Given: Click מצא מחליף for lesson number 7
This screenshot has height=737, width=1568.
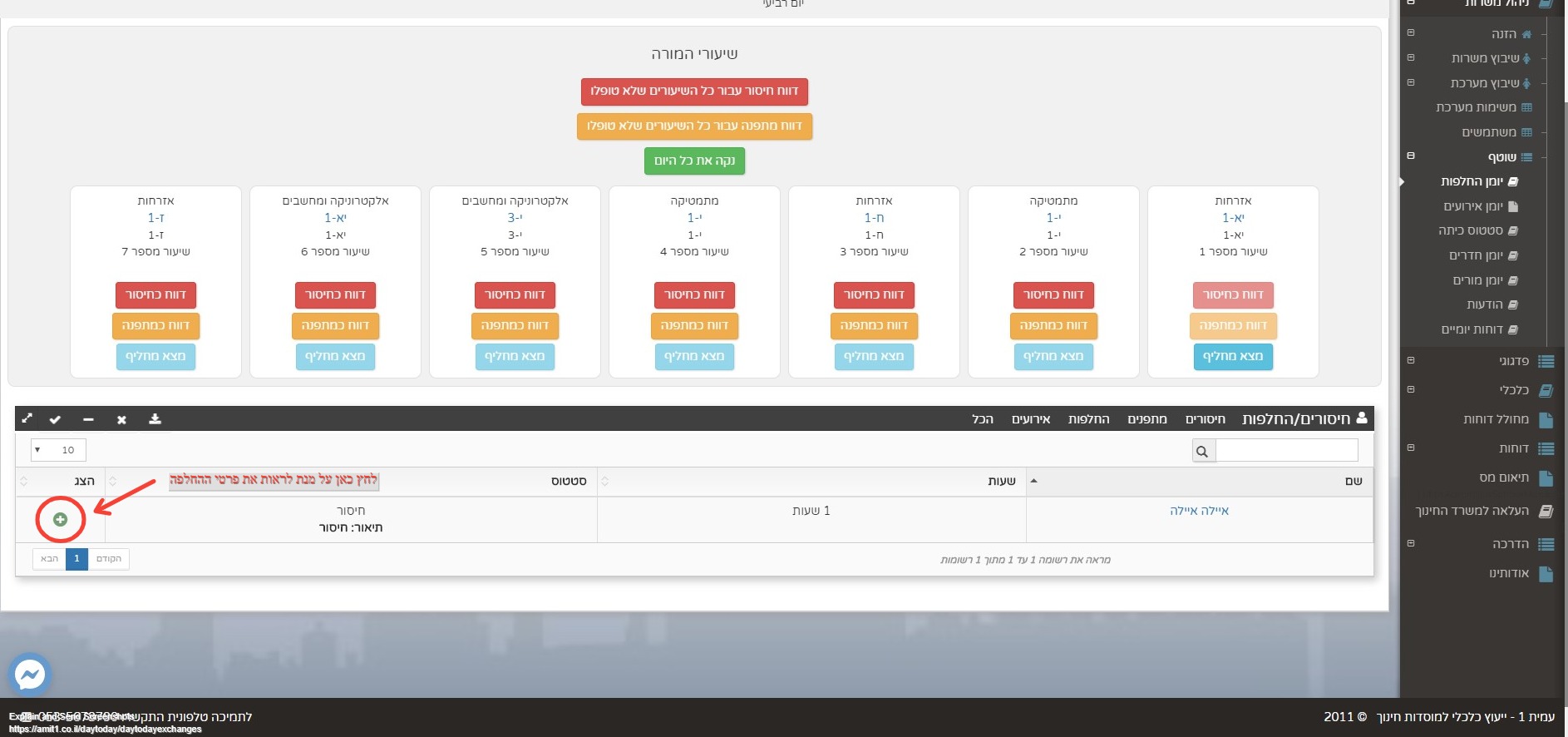Looking at the screenshot, I should (155, 356).
